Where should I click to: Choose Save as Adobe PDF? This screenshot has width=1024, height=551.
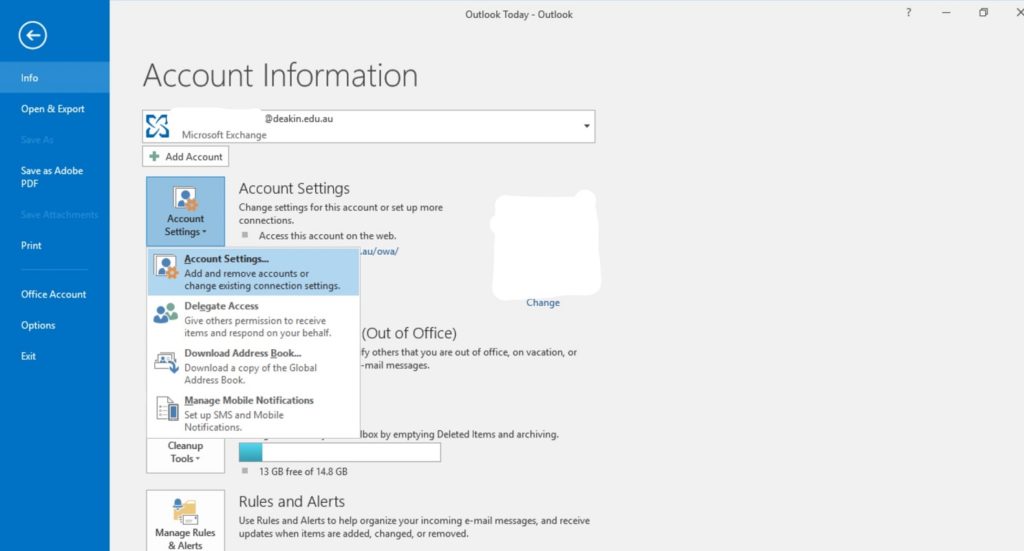pyautogui.click(x=52, y=177)
